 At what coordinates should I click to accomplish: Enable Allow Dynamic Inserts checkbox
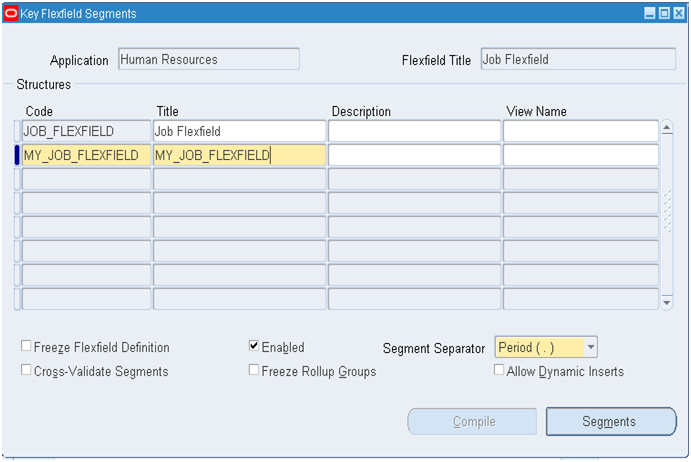(x=499, y=371)
